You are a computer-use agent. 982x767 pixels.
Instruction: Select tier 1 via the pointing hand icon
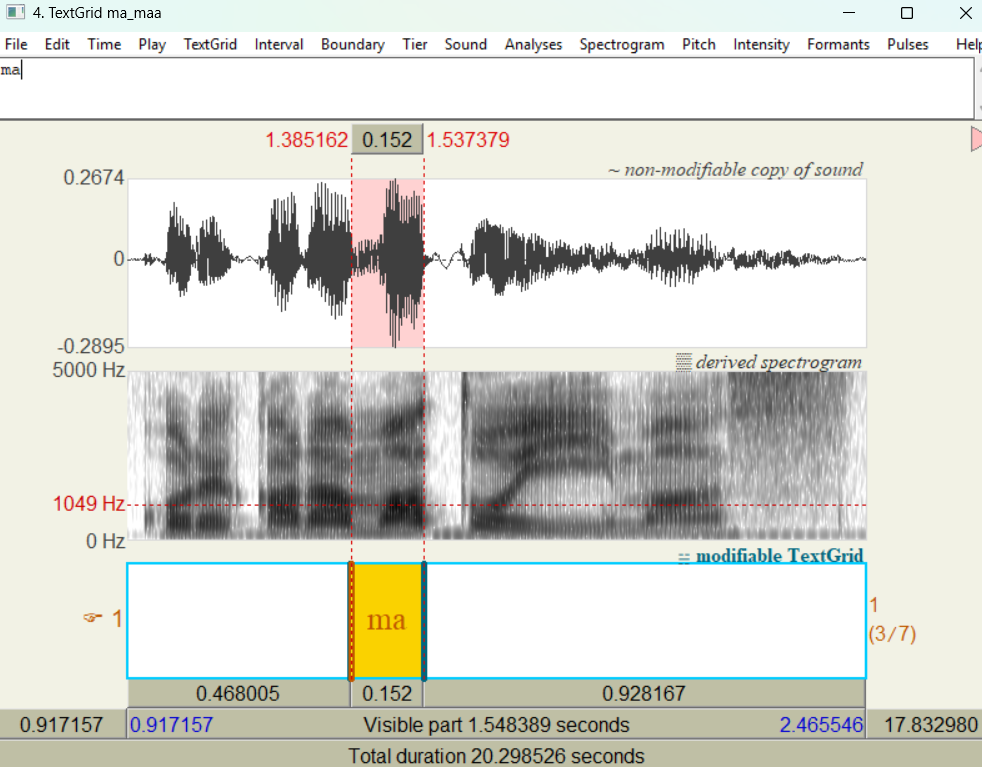[x=93, y=618]
